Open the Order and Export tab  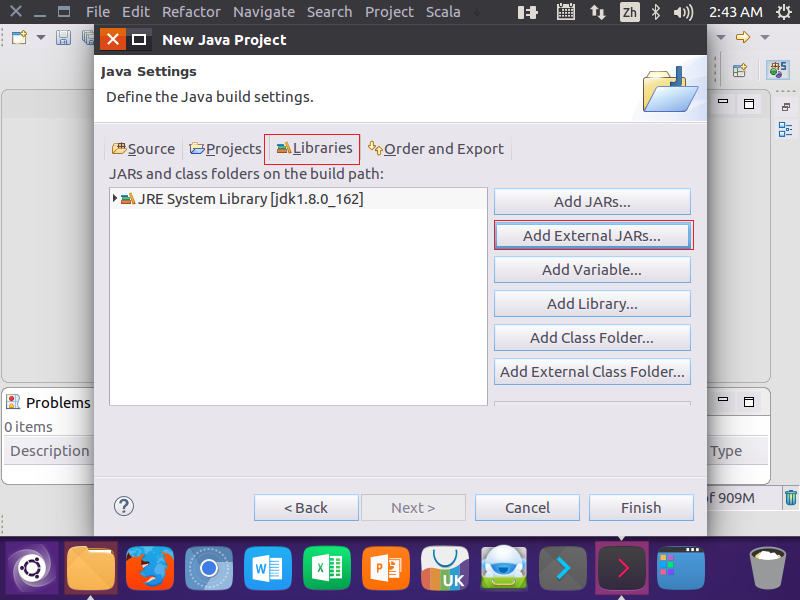pos(436,149)
